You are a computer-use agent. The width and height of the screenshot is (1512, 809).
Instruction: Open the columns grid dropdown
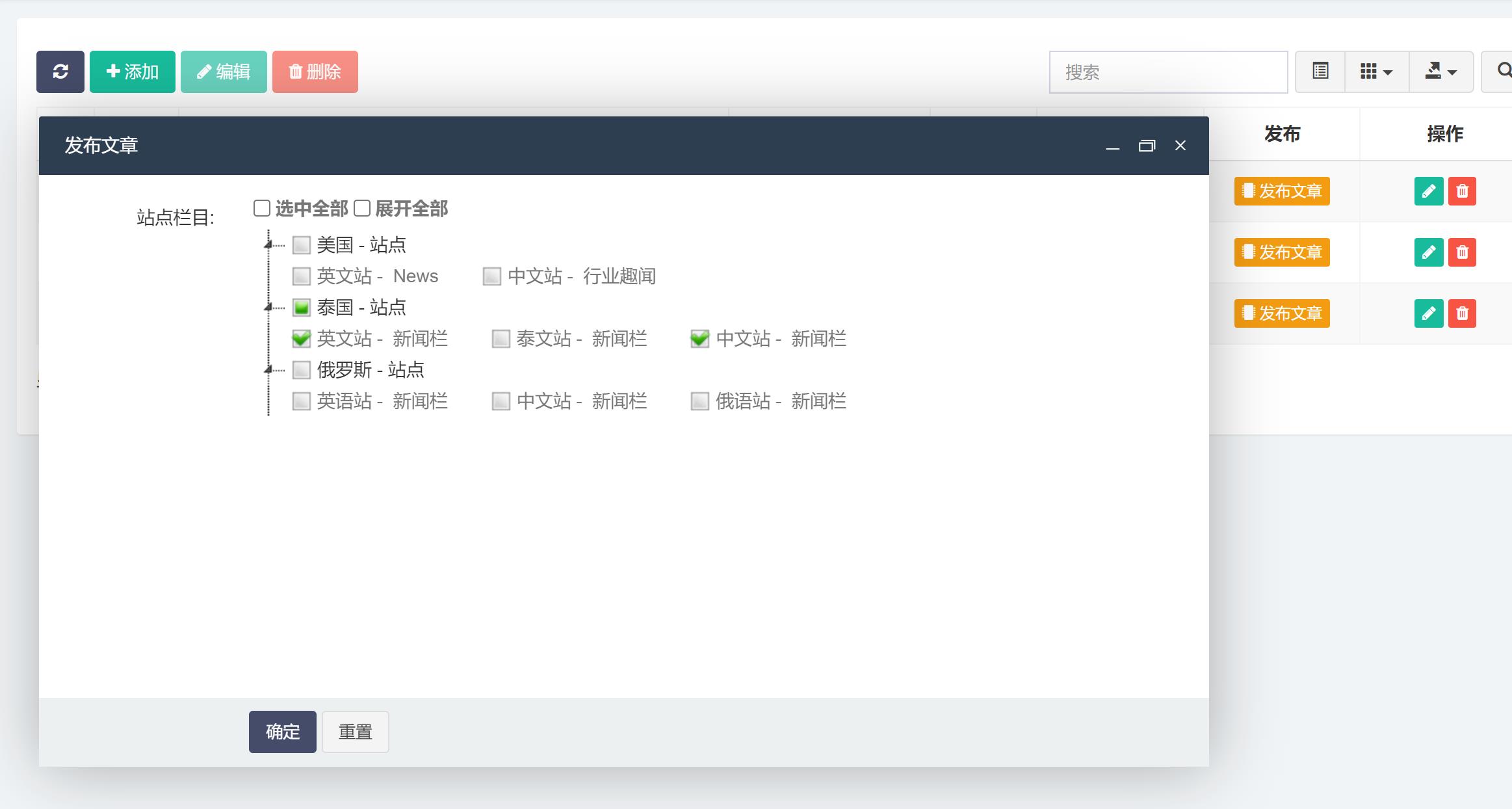1375,72
